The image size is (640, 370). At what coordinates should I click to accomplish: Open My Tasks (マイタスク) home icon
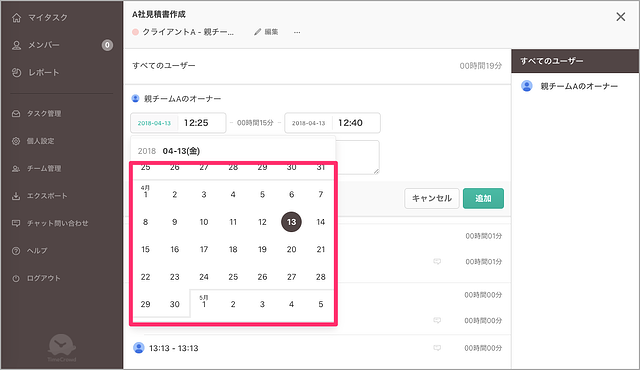[16, 18]
